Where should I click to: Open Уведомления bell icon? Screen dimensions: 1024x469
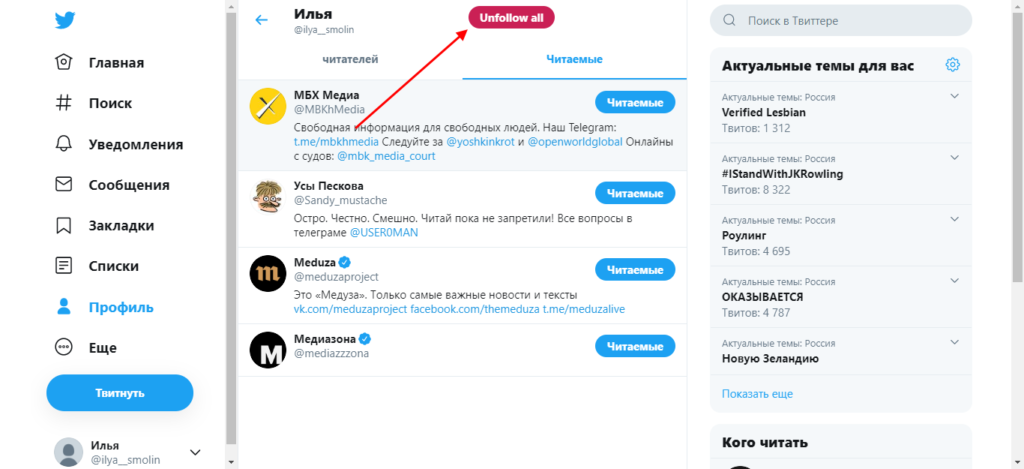[64, 143]
